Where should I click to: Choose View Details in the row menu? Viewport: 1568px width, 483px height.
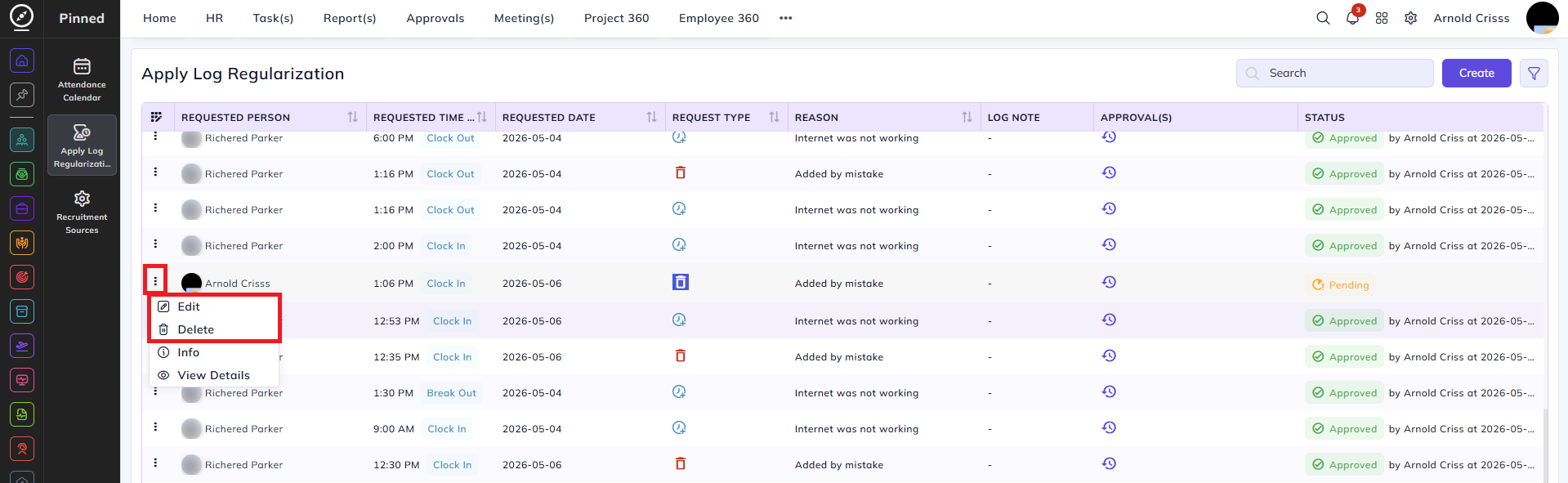214,375
